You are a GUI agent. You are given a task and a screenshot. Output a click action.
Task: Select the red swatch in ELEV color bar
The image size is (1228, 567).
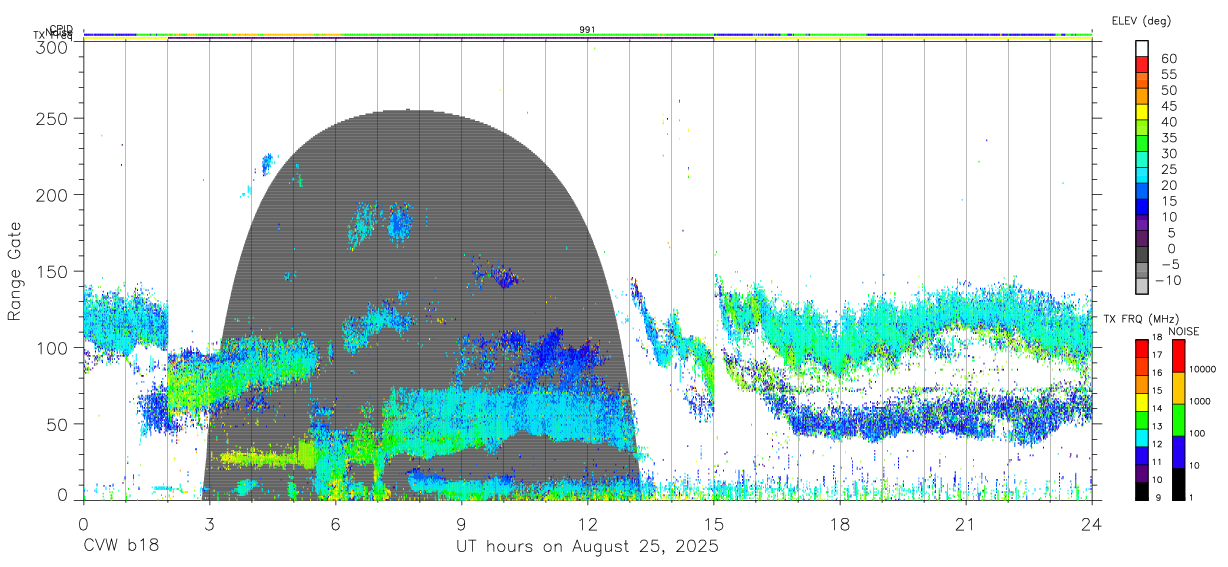click(1142, 63)
